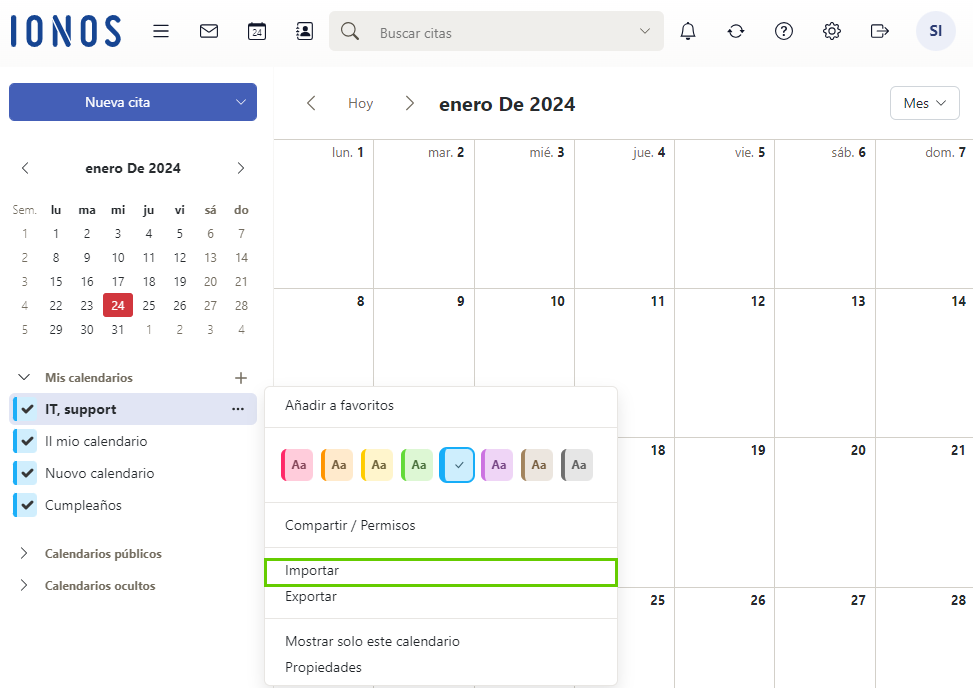Go to previous month in mini calendar
The image size is (973, 688).
pyautogui.click(x=25, y=168)
